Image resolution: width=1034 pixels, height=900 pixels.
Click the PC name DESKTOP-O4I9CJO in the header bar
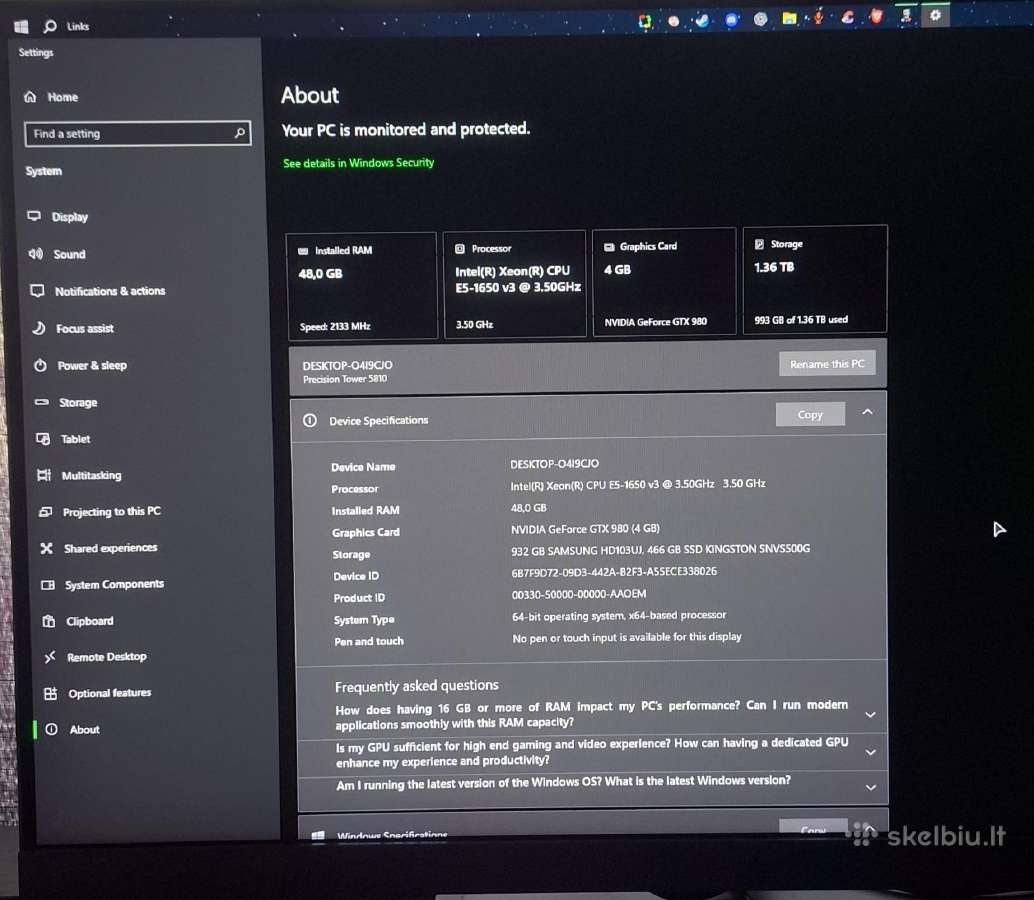tap(348, 365)
